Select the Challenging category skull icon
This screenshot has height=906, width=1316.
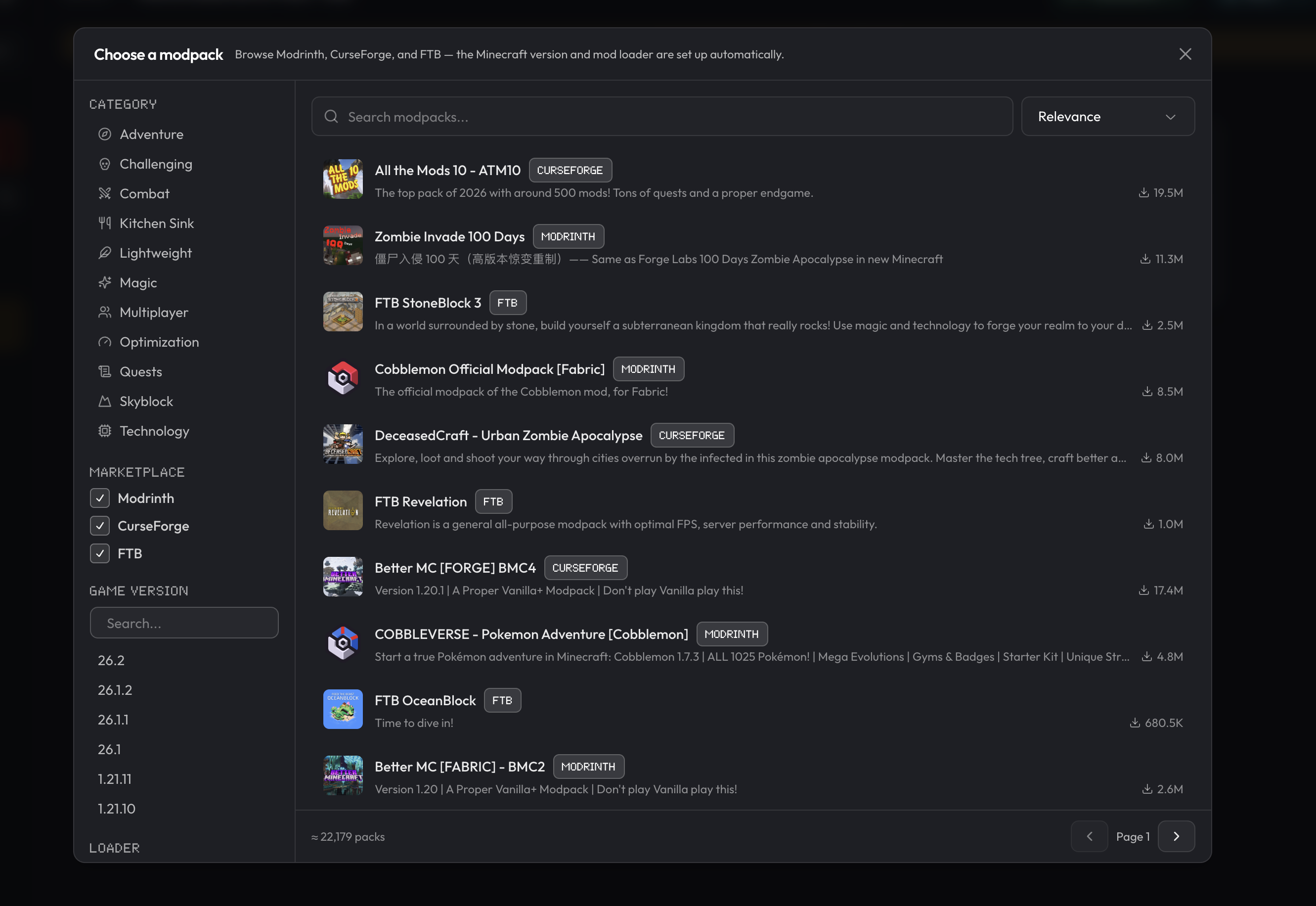coord(104,164)
